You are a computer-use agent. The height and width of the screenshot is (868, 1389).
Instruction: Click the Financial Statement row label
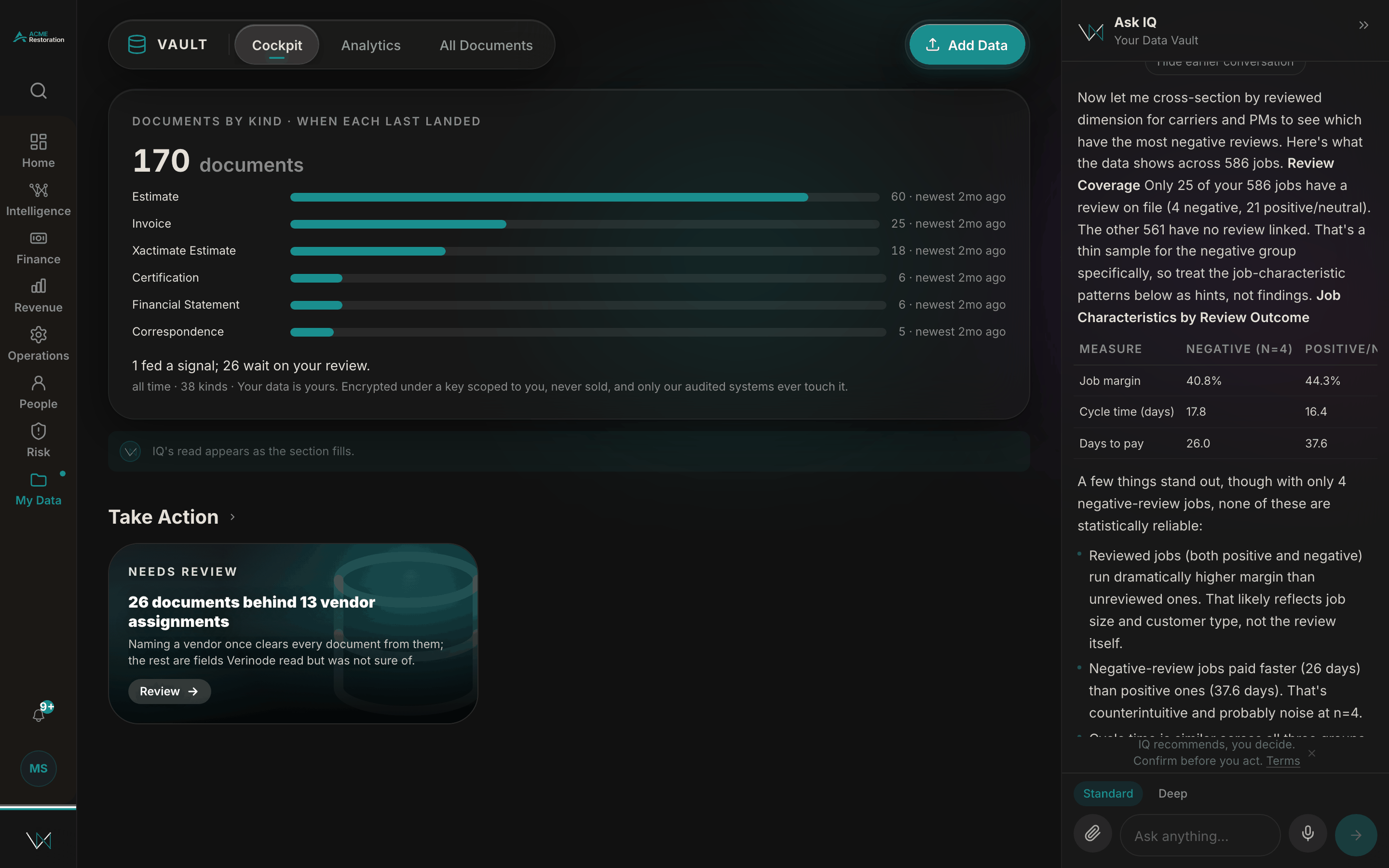pos(185,304)
